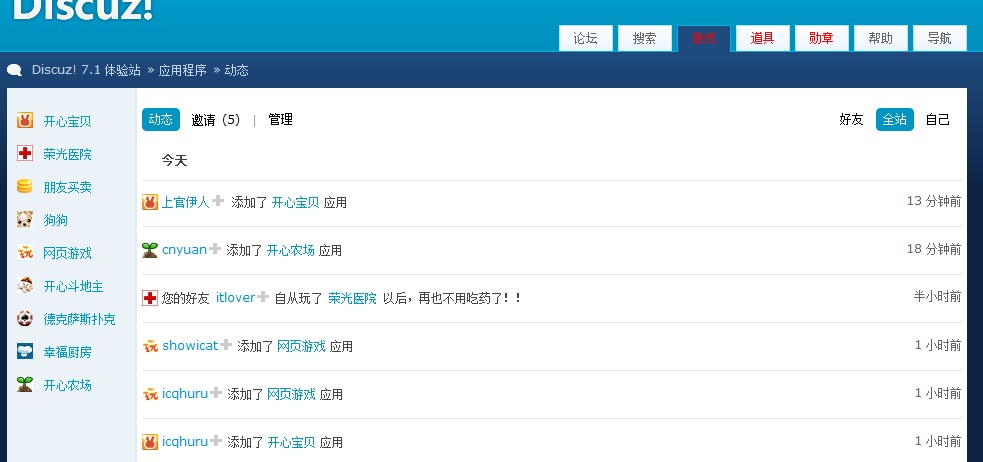Add showicat as friend via plus icon

[226, 344]
